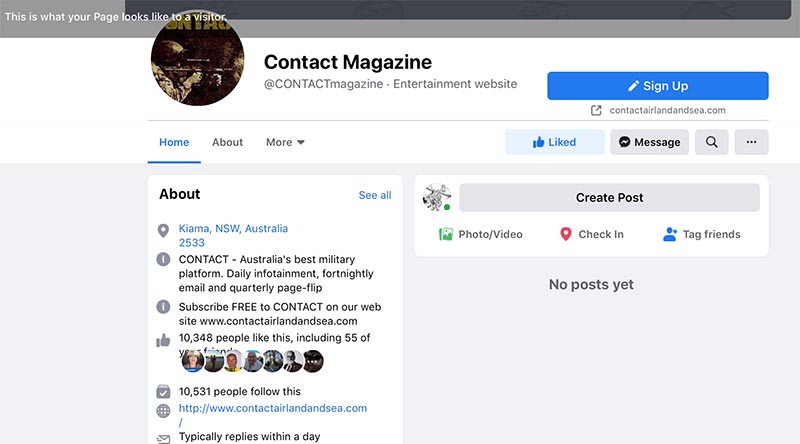Click the blue Sign Up button

(658, 86)
